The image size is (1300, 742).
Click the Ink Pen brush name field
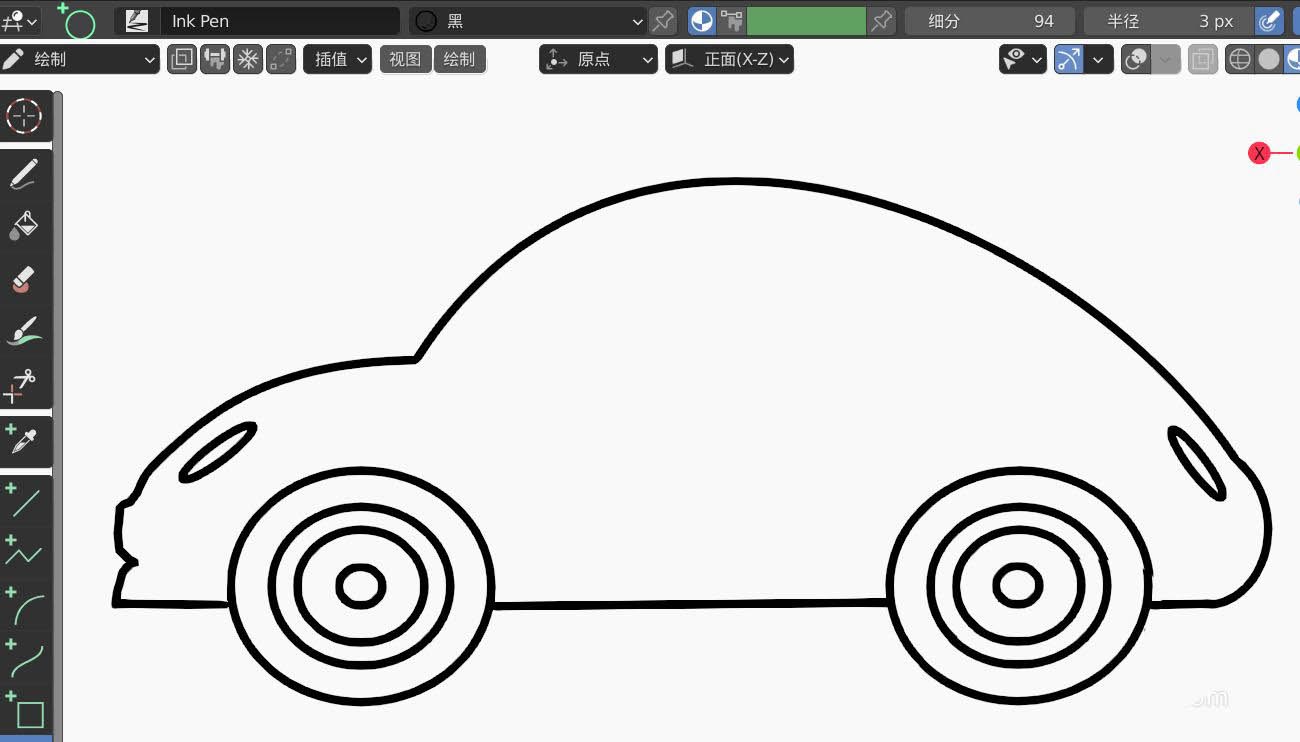280,20
